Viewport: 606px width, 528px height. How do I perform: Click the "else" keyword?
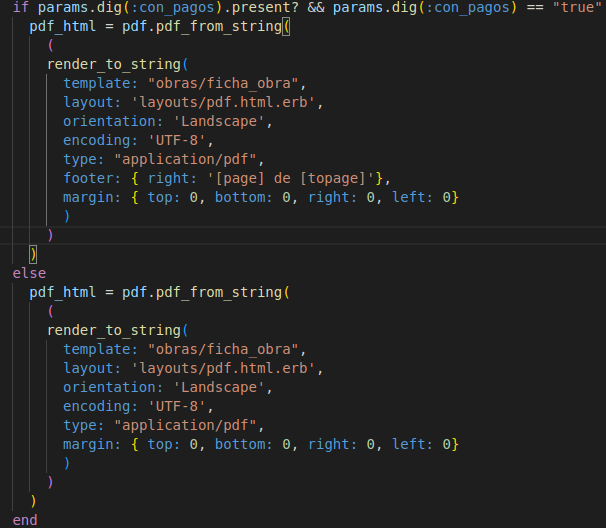coord(29,273)
